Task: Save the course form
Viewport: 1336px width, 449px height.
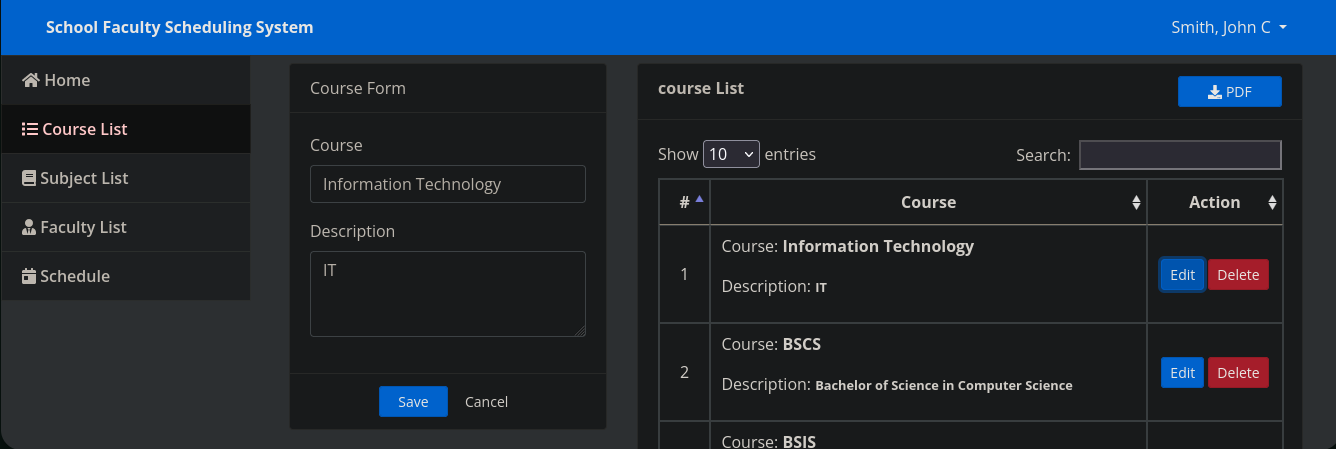Action: (413, 401)
